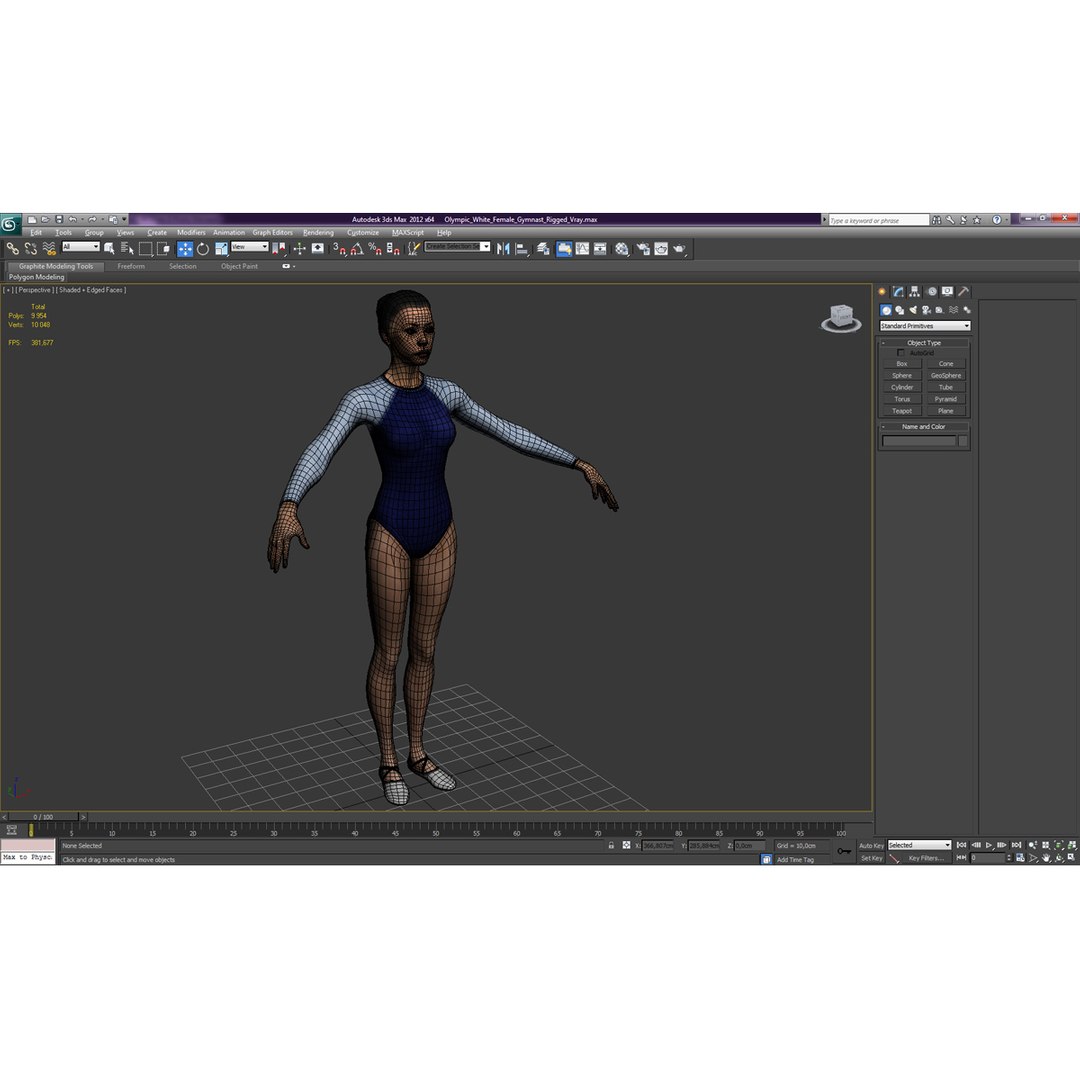Screen dimensions: 1080x1080
Task: Click the Teapot object button
Action: click(902, 411)
